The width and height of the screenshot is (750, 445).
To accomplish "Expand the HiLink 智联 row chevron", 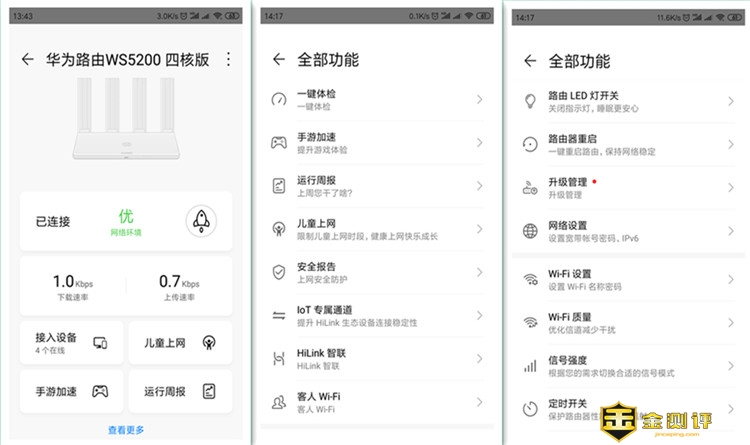I will click(479, 359).
